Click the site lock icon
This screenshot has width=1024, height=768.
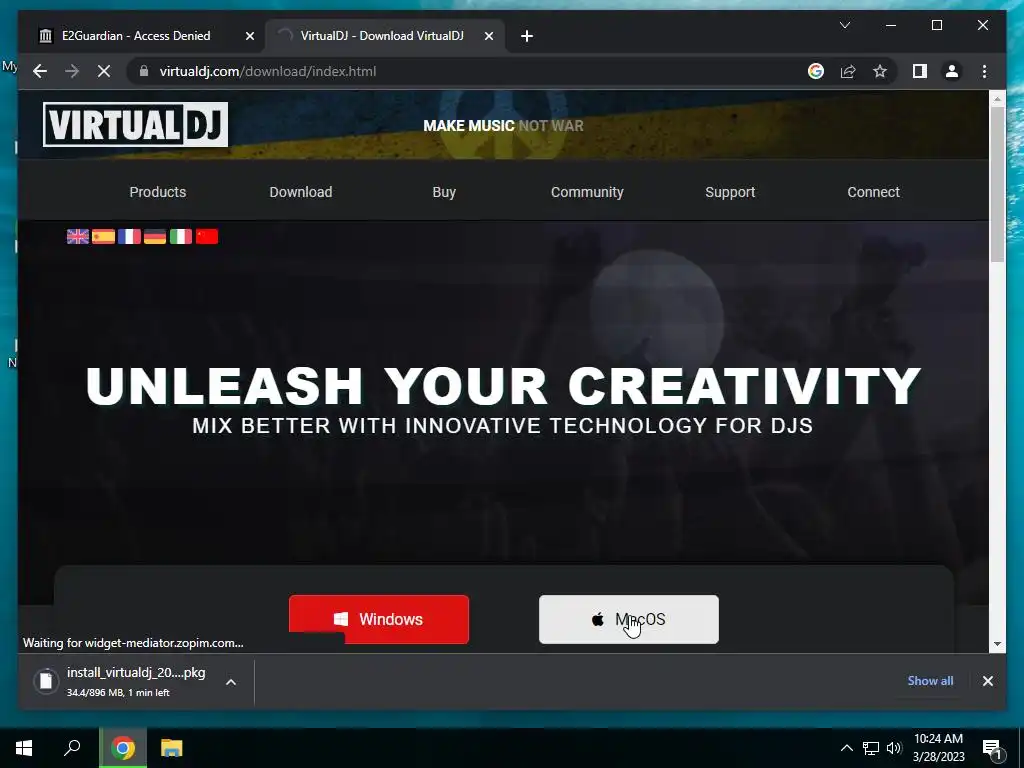click(144, 71)
